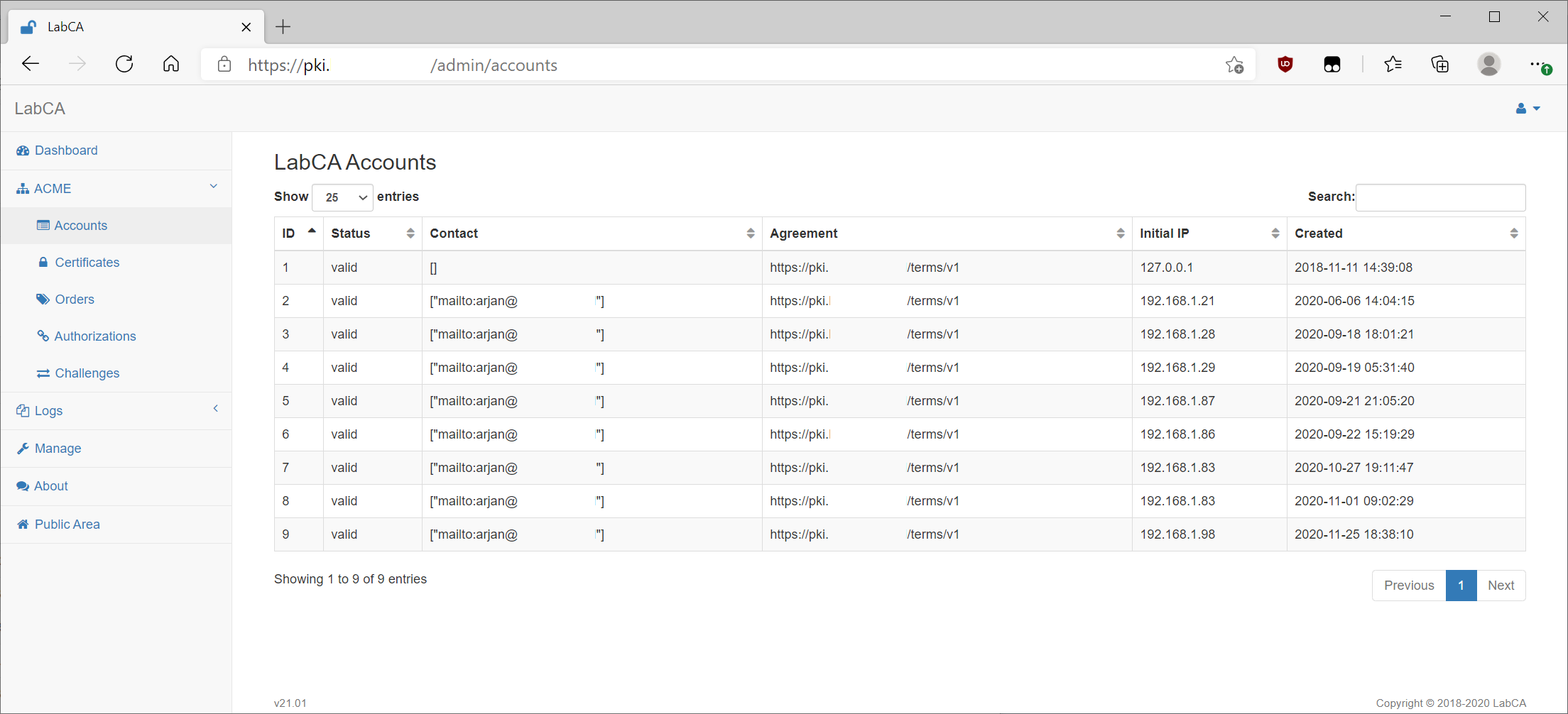The image size is (1568, 714).
Task: Click the Next pagination button
Action: tap(1501, 585)
